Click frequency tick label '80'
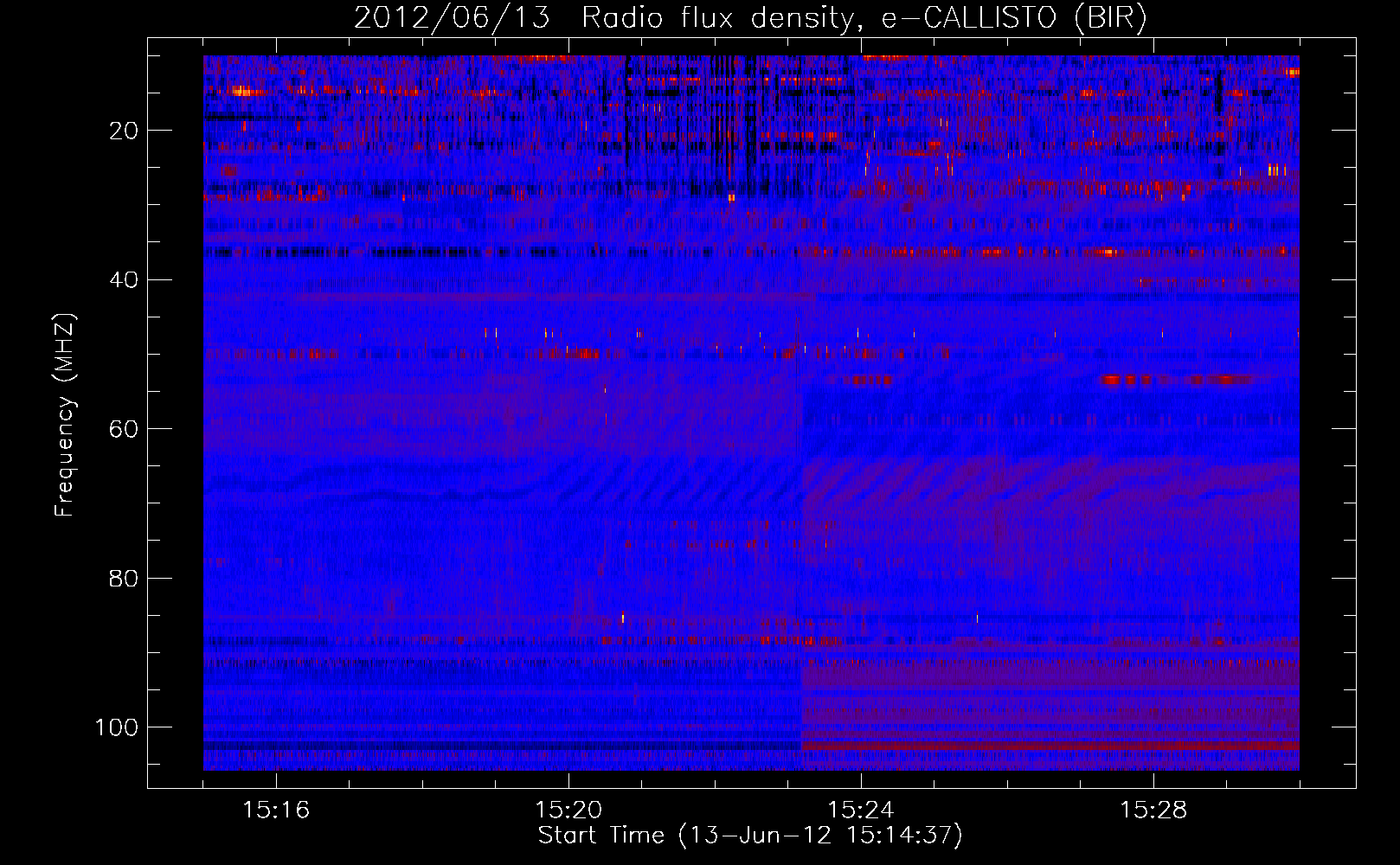Image resolution: width=1400 pixels, height=865 pixels. 124,579
